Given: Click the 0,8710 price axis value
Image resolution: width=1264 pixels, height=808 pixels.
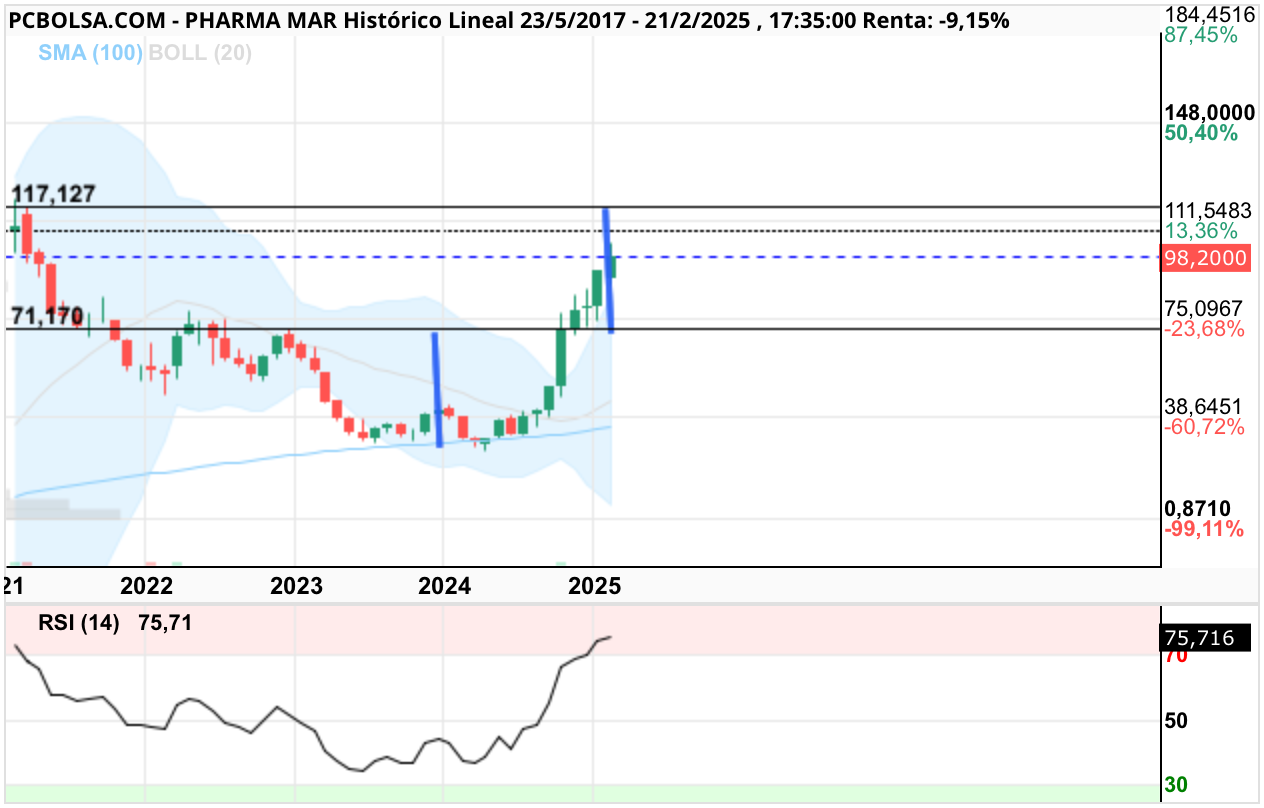Looking at the screenshot, I should pos(1199,508).
